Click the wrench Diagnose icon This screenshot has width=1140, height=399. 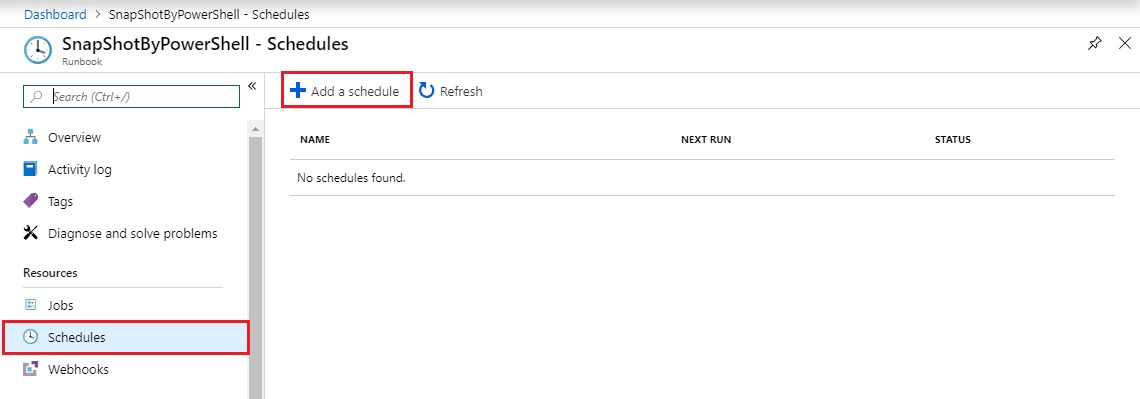point(31,233)
